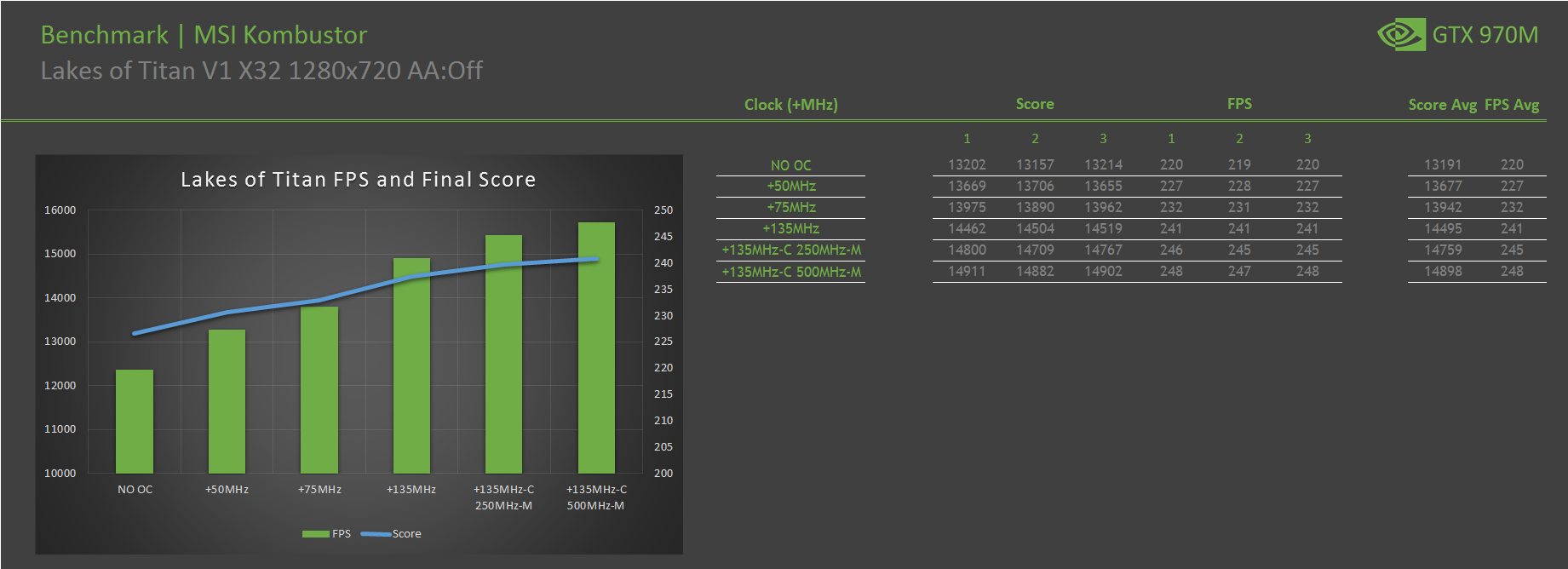
Task: Select the FPS cell '231'
Action: pyautogui.click(x=1239, y=208)
